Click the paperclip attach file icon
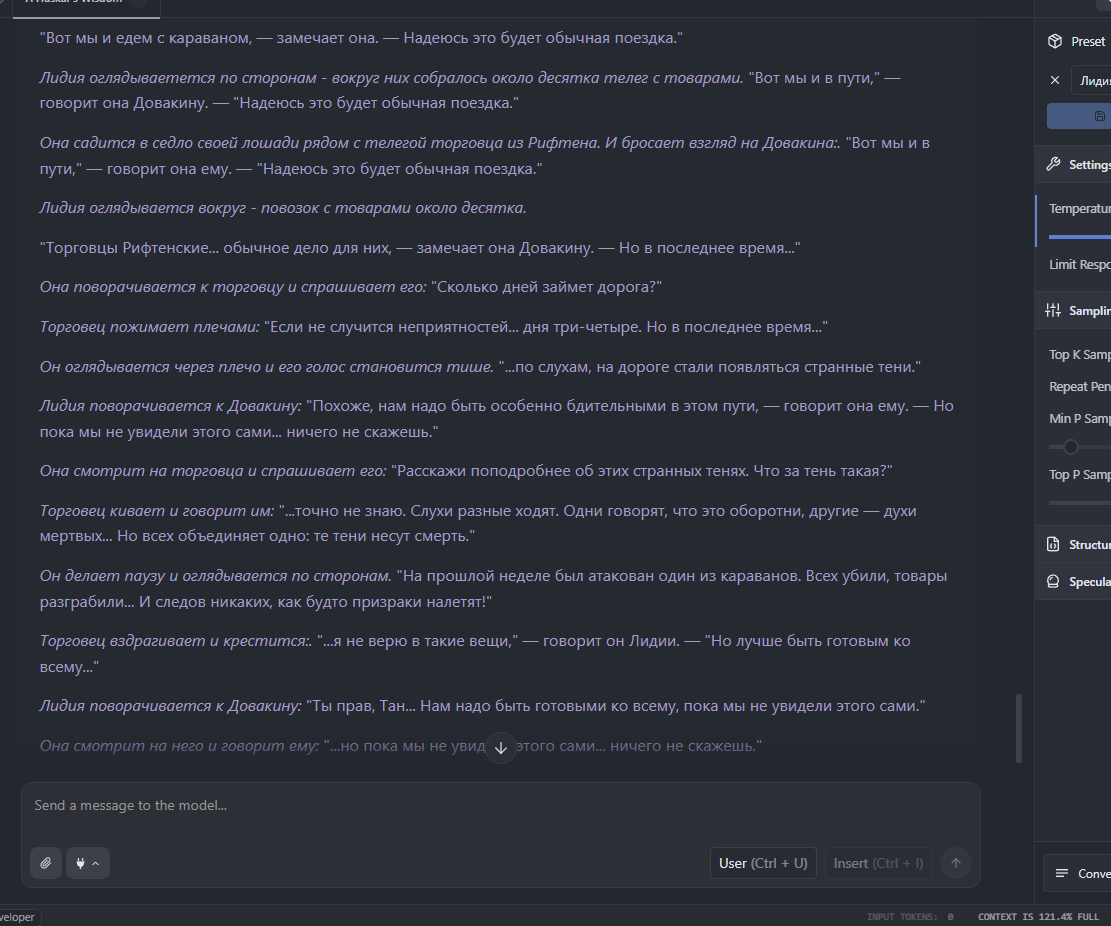Image resolution: width=1111 pixels, height=926 pixels. coord(46,863)
